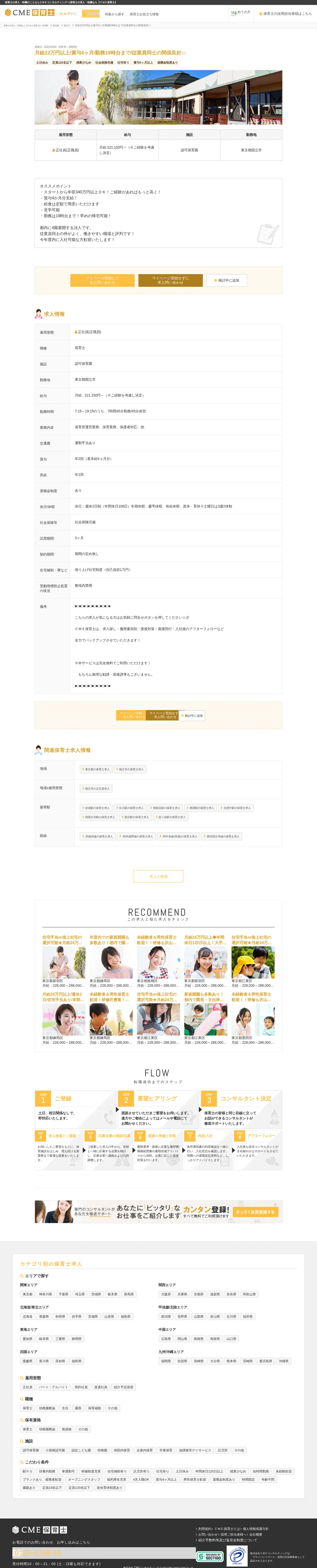This screenshot has width=317, height=1568.
Task: Select パート・アルバイト employment tag
Action: pyautogui.click(x=54, y=1387)
